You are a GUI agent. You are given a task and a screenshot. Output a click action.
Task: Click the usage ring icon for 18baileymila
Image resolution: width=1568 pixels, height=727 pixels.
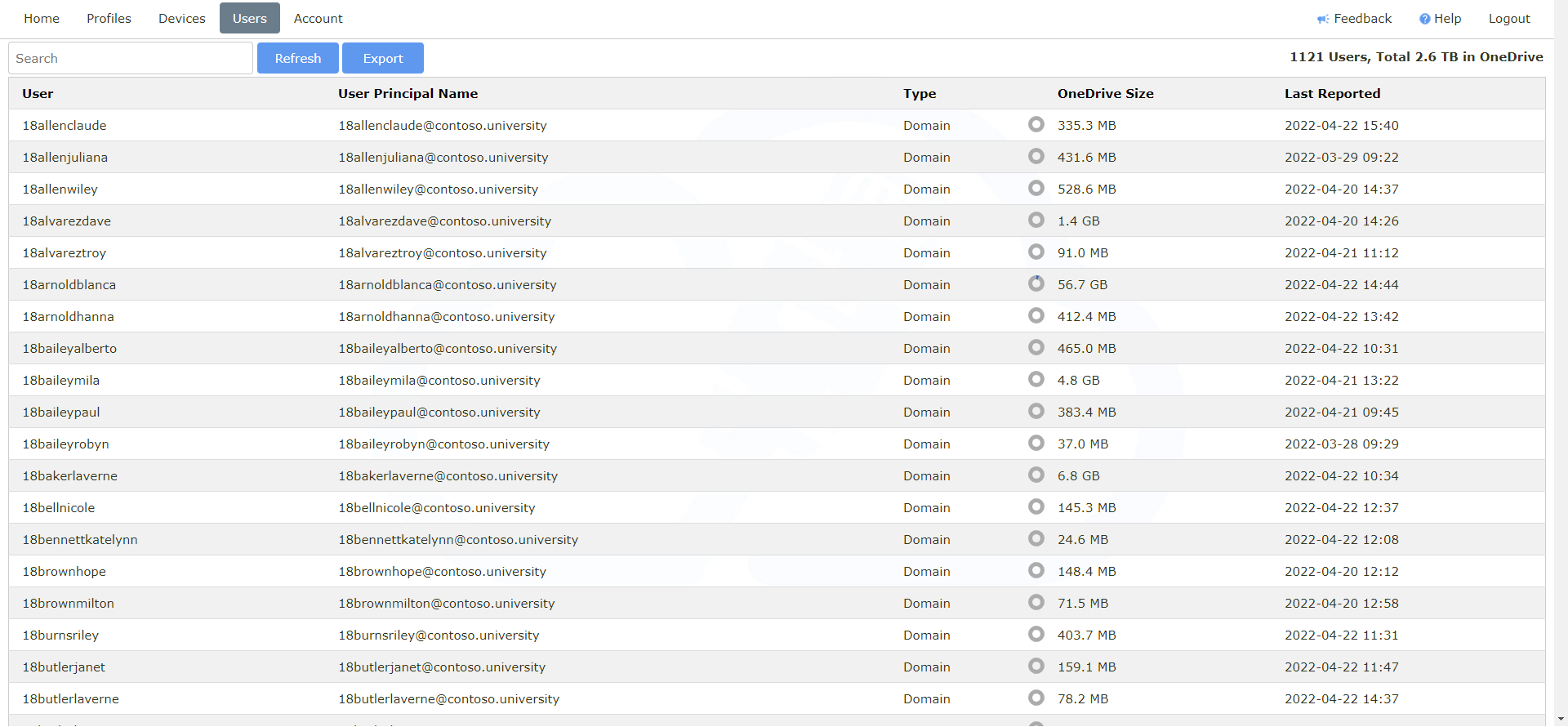[x=1036, y=379]
